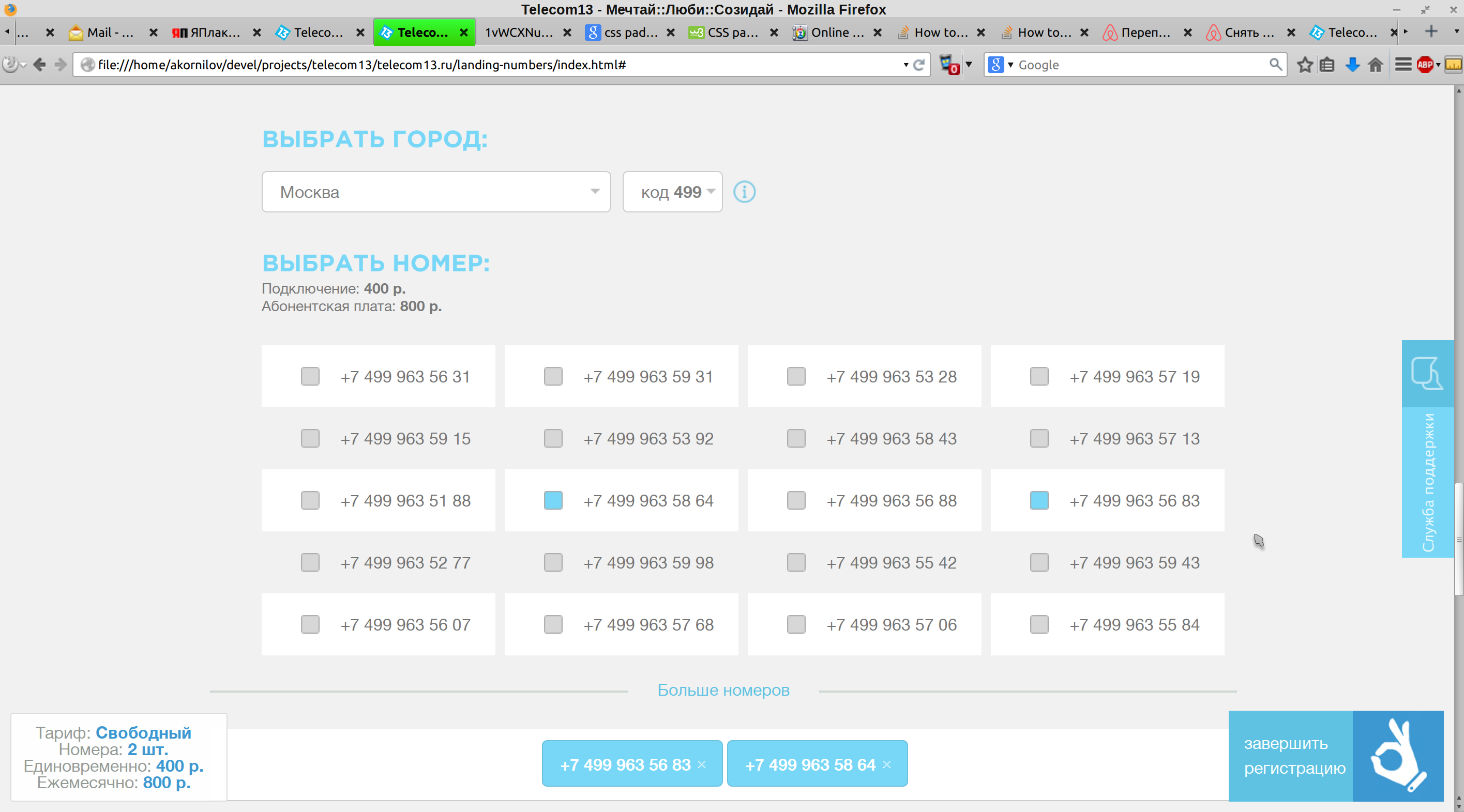
Task: Remove number +7 499 963 56 83 chip
Action: (x=702, y=765)
